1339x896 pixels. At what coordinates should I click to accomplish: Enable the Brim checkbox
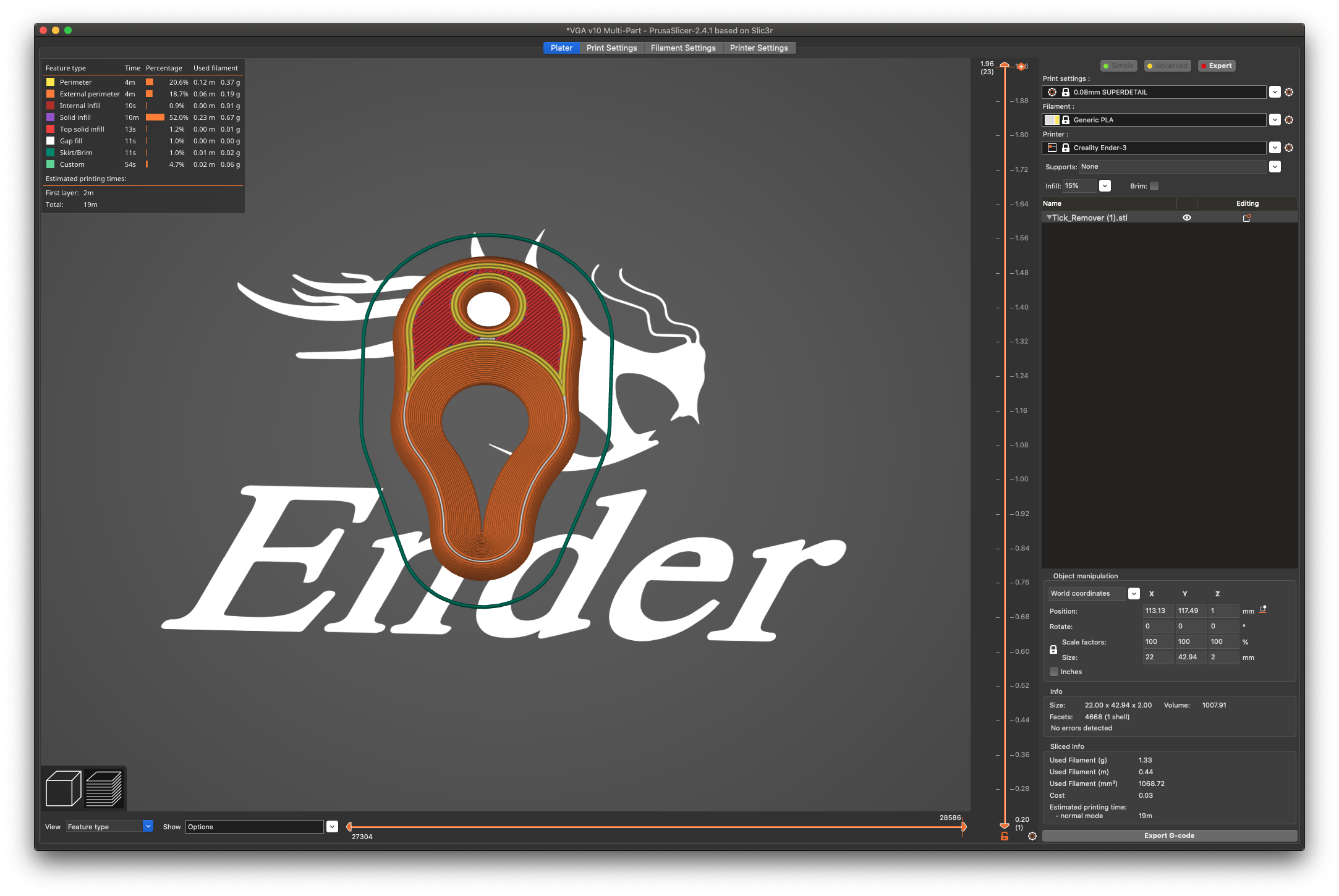tap(1154, 186)
